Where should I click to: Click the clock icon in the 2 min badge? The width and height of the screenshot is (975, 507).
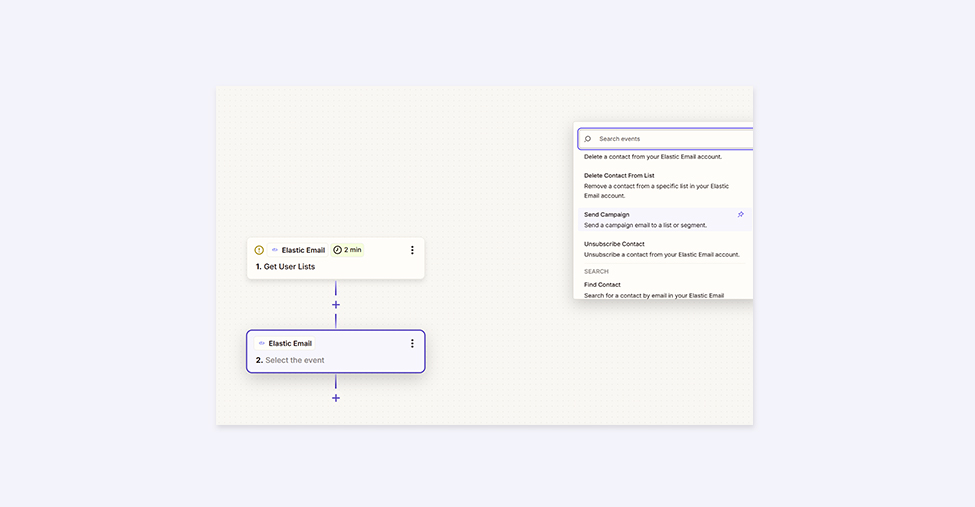(x=337, y=250)
